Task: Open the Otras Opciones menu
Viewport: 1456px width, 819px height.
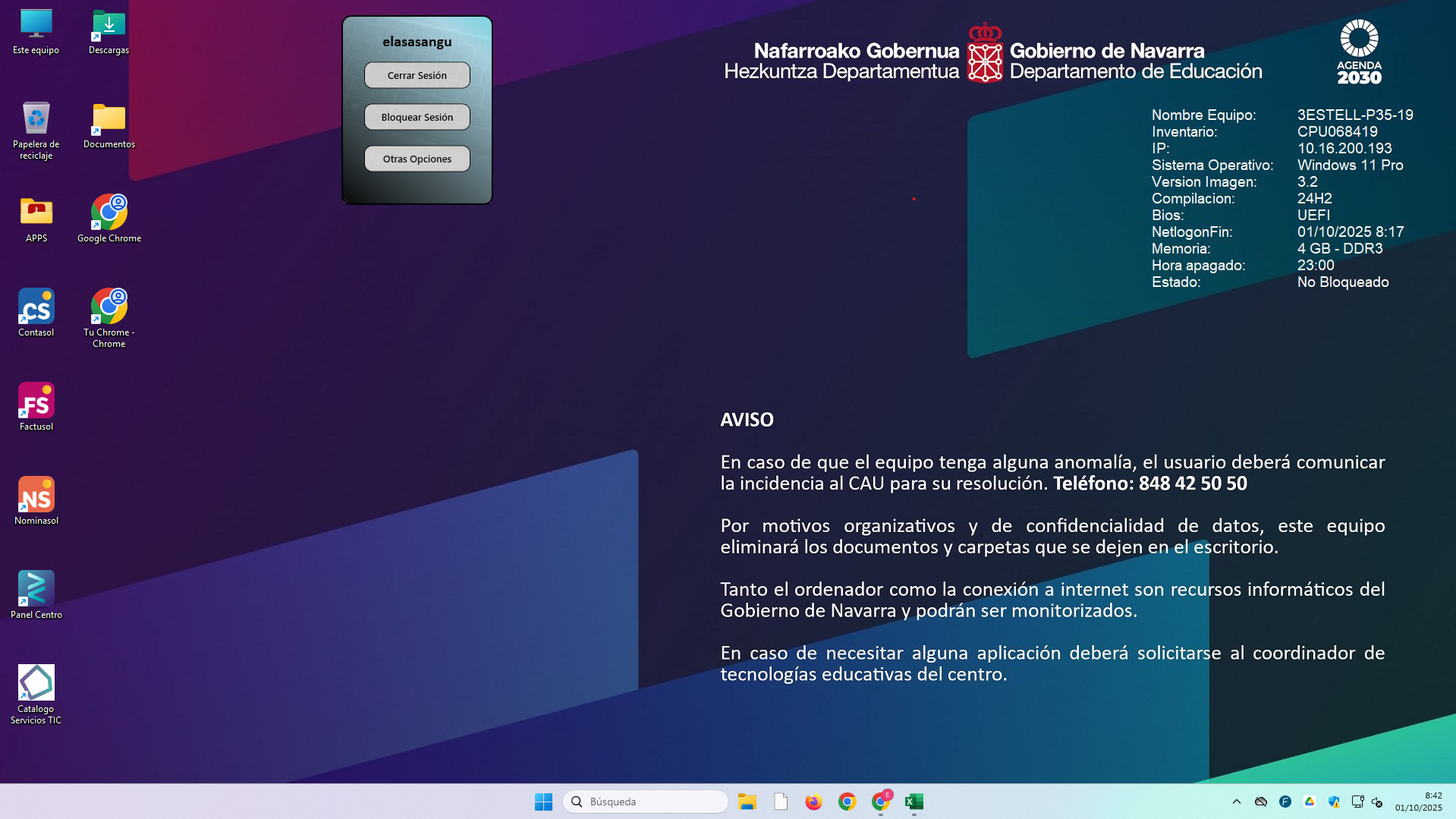Action: click(417, 159)
